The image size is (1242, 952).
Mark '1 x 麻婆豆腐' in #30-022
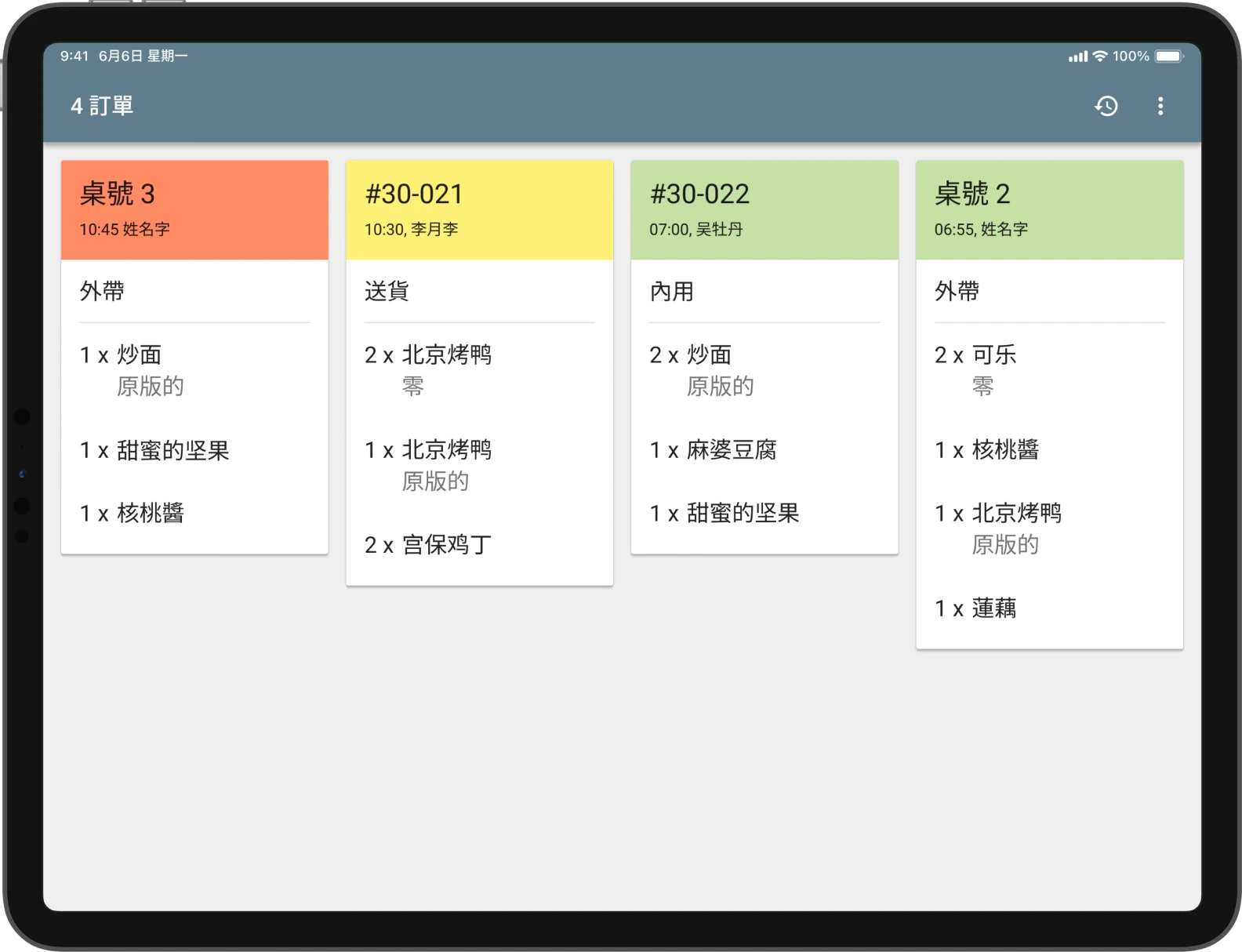point(713,449)
